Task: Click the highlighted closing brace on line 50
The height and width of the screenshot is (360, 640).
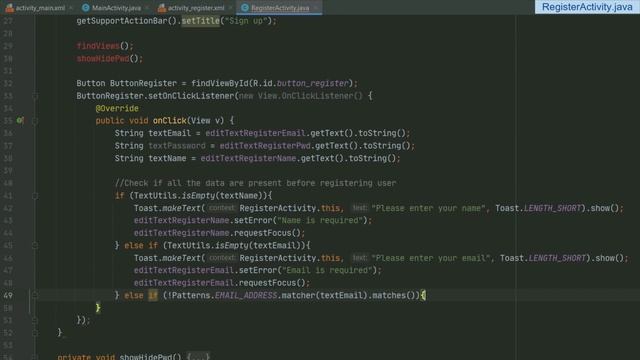Action: (x=98, y=307)
